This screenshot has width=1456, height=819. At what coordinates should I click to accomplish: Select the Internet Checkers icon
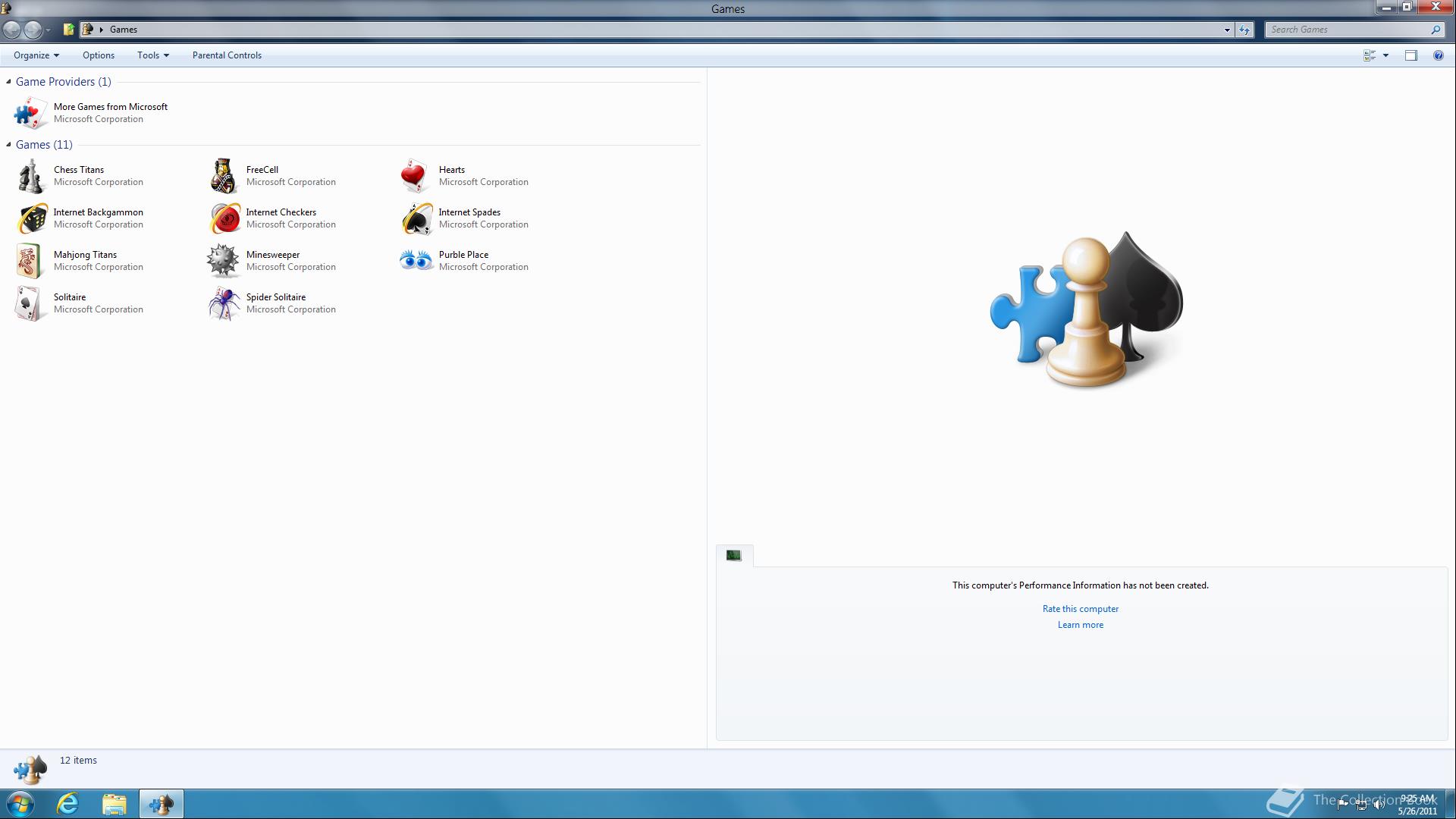tap(224, 218)
